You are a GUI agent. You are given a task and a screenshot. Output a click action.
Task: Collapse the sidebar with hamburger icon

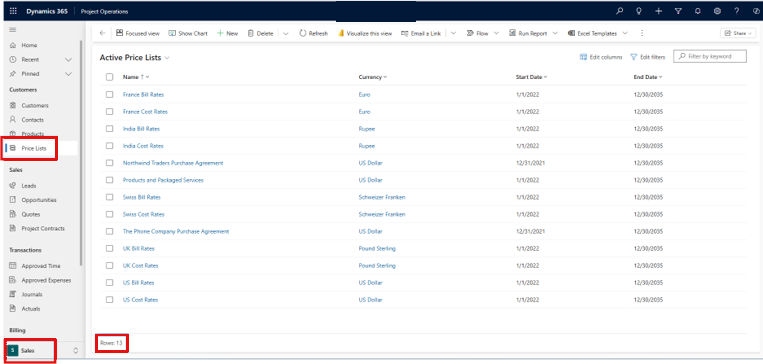coord(13,30)
